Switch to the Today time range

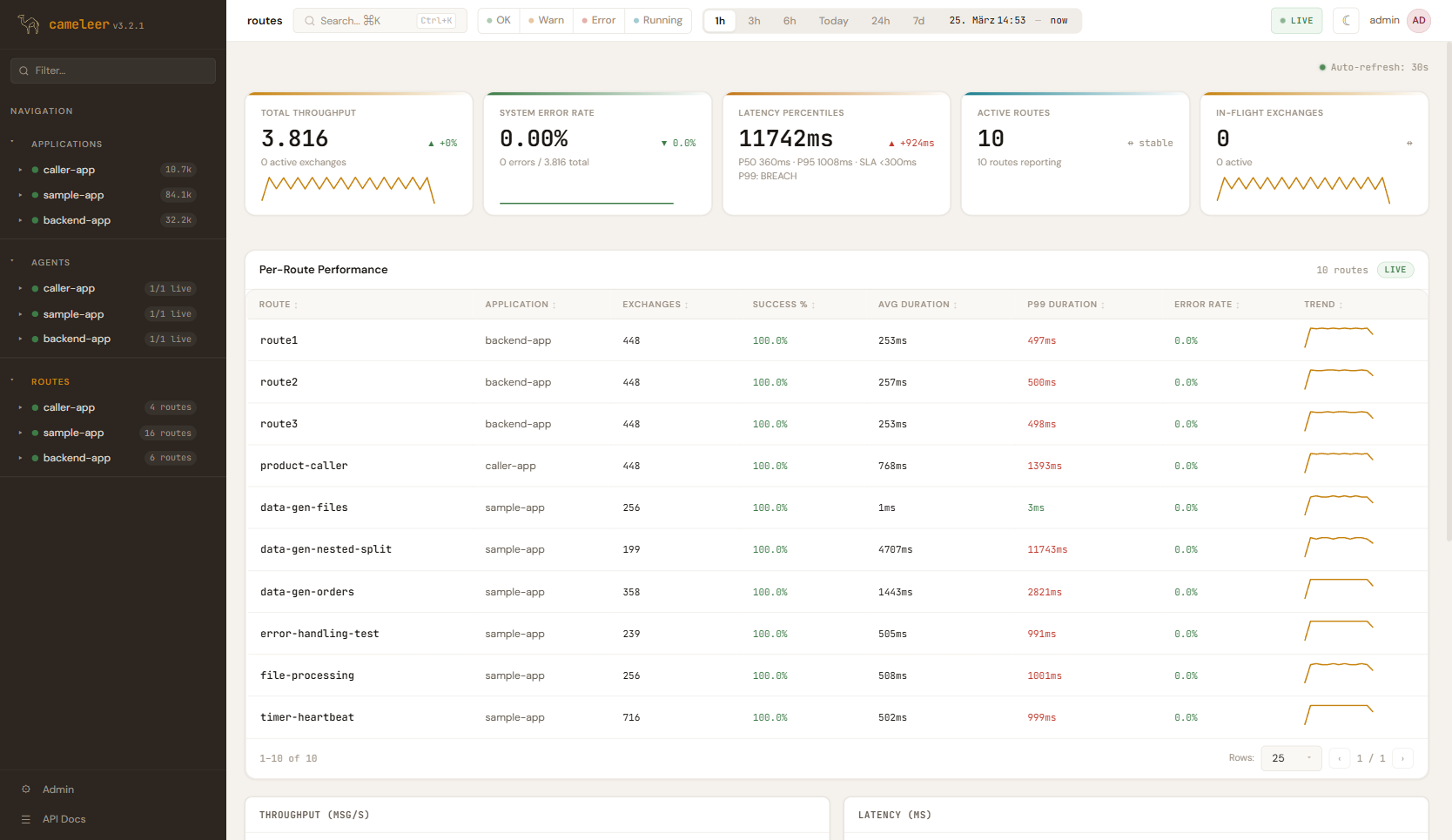tap(833, 21)
